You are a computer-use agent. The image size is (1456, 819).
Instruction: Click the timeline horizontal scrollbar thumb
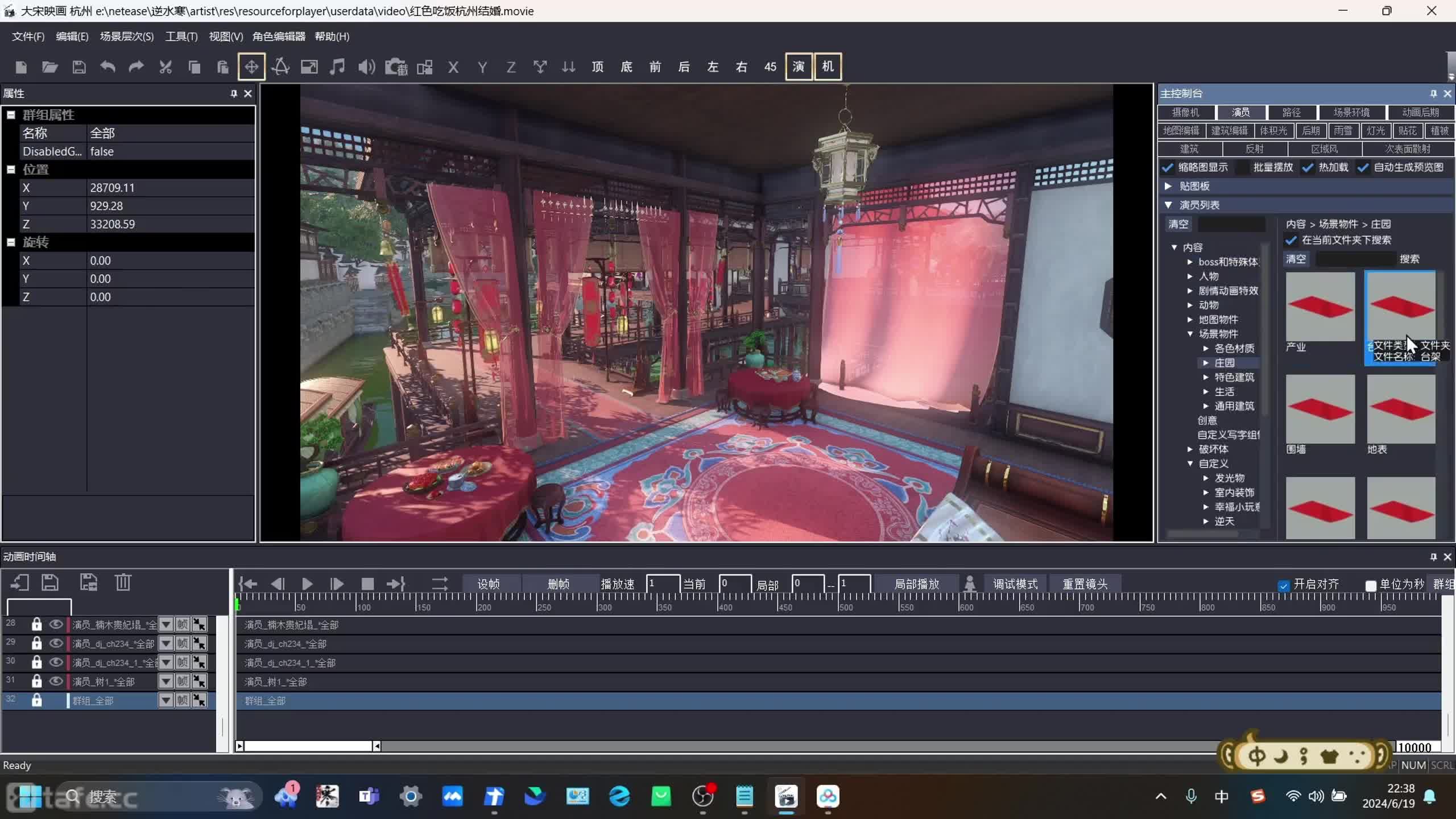(x=308, y=746)
